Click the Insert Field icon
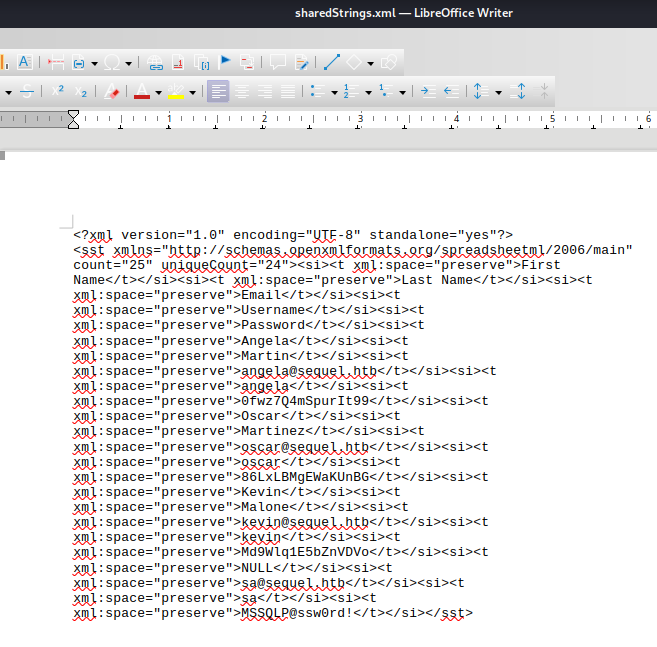 [79, 62]
